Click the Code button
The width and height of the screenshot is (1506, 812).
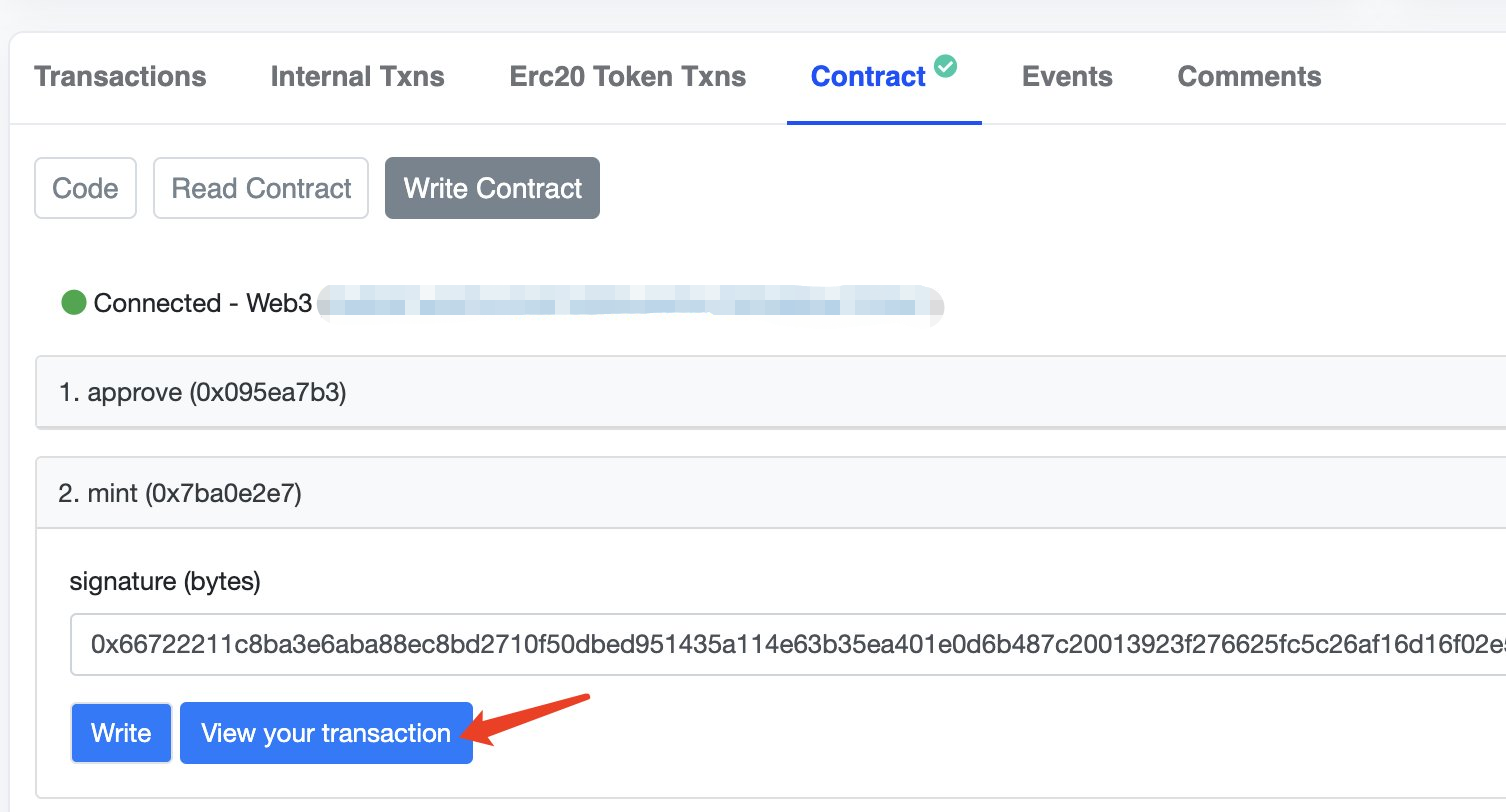(85, 188)
